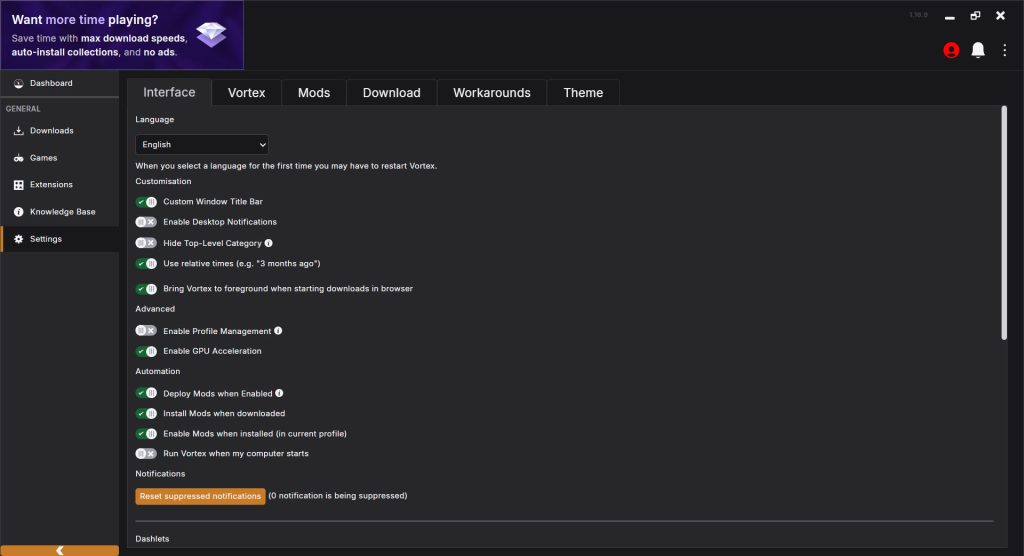Toggle Bring Vortex to foreground setting
Image resolution: width=1024 pixels, height=556 pixels.
pyautogui.click(x=146, y=289)
